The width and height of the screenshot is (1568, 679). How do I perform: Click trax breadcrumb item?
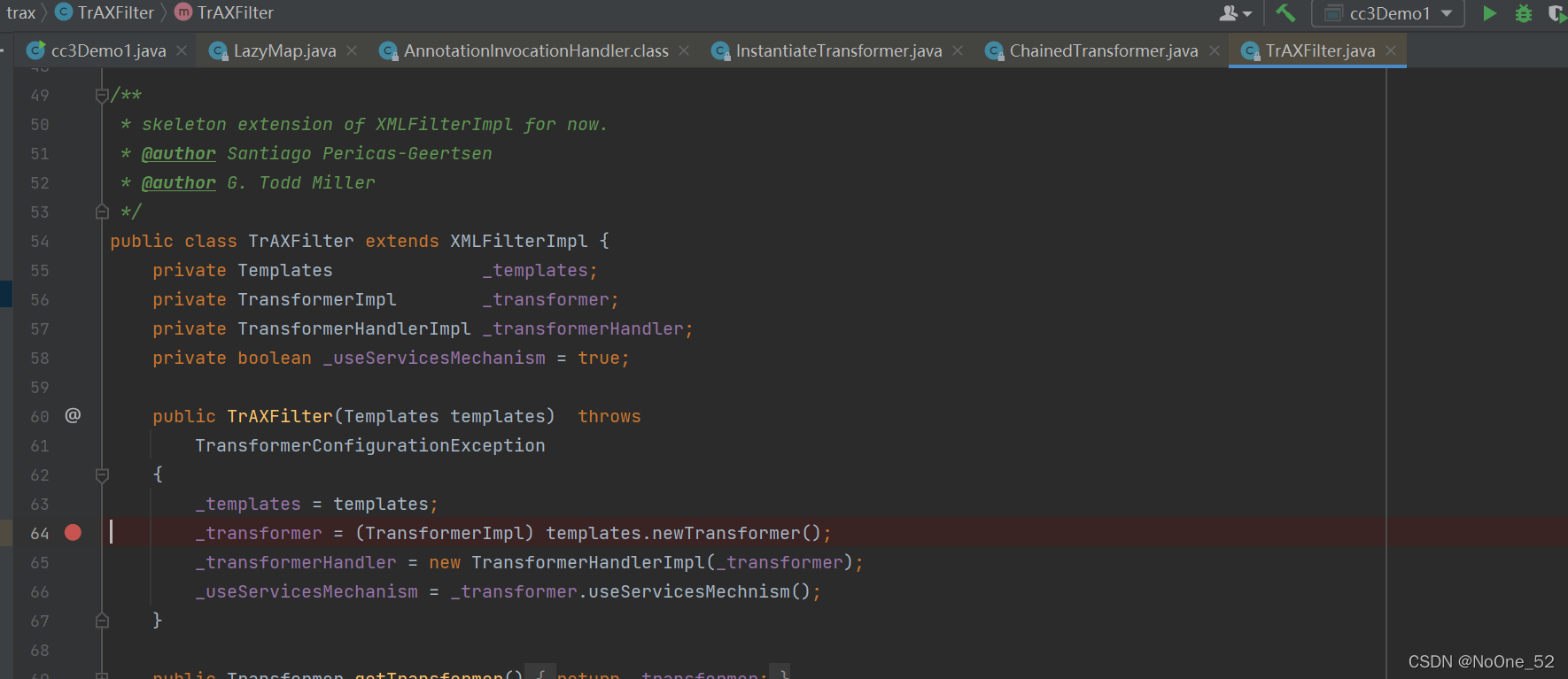pyautogui.click(x=20, y=12)
